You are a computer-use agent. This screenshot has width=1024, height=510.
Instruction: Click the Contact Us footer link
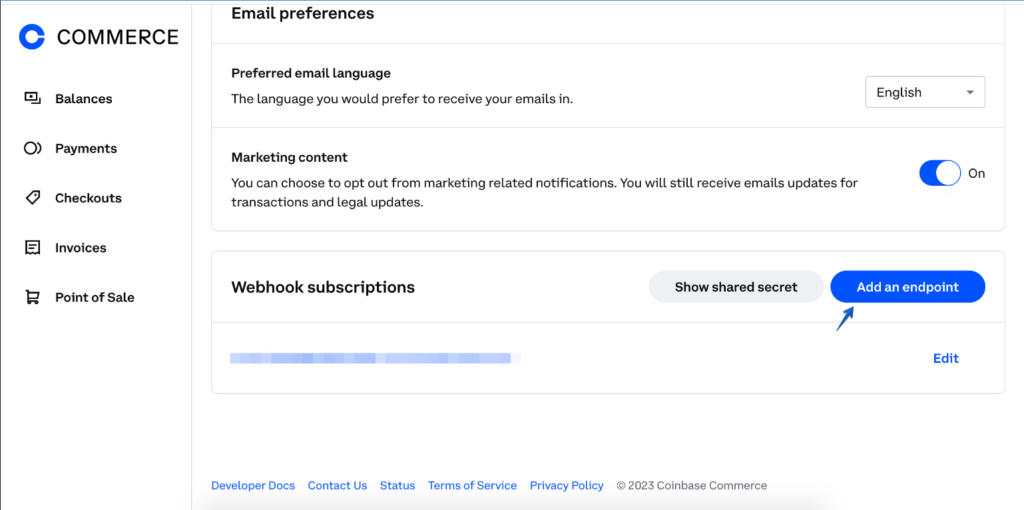337,485
